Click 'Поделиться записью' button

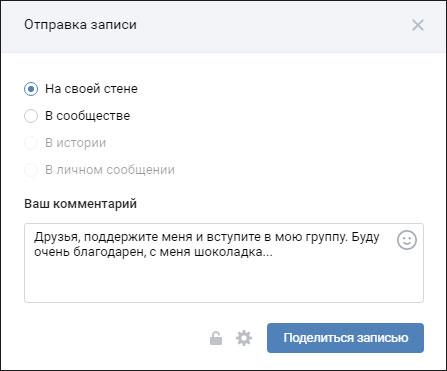[345, 338]
